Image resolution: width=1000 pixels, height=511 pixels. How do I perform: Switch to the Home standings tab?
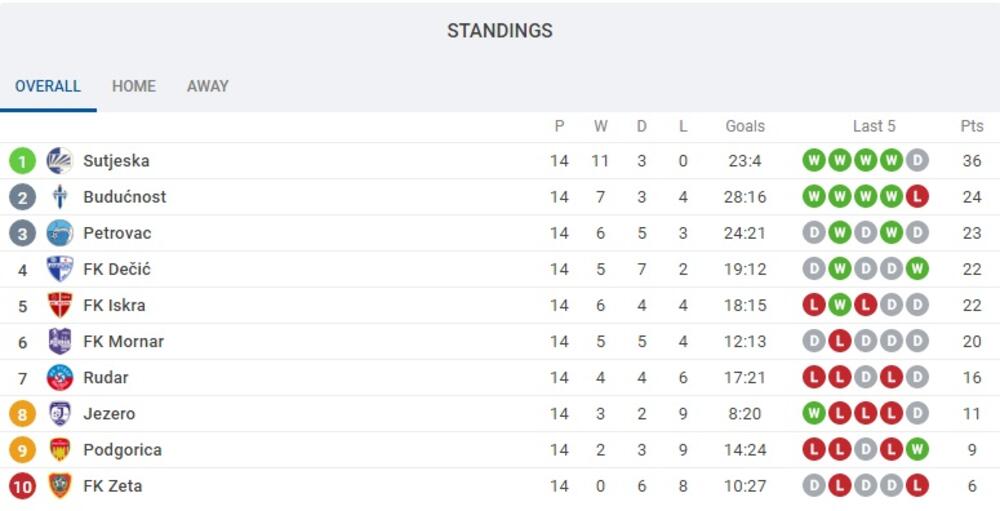coord(134,86)
